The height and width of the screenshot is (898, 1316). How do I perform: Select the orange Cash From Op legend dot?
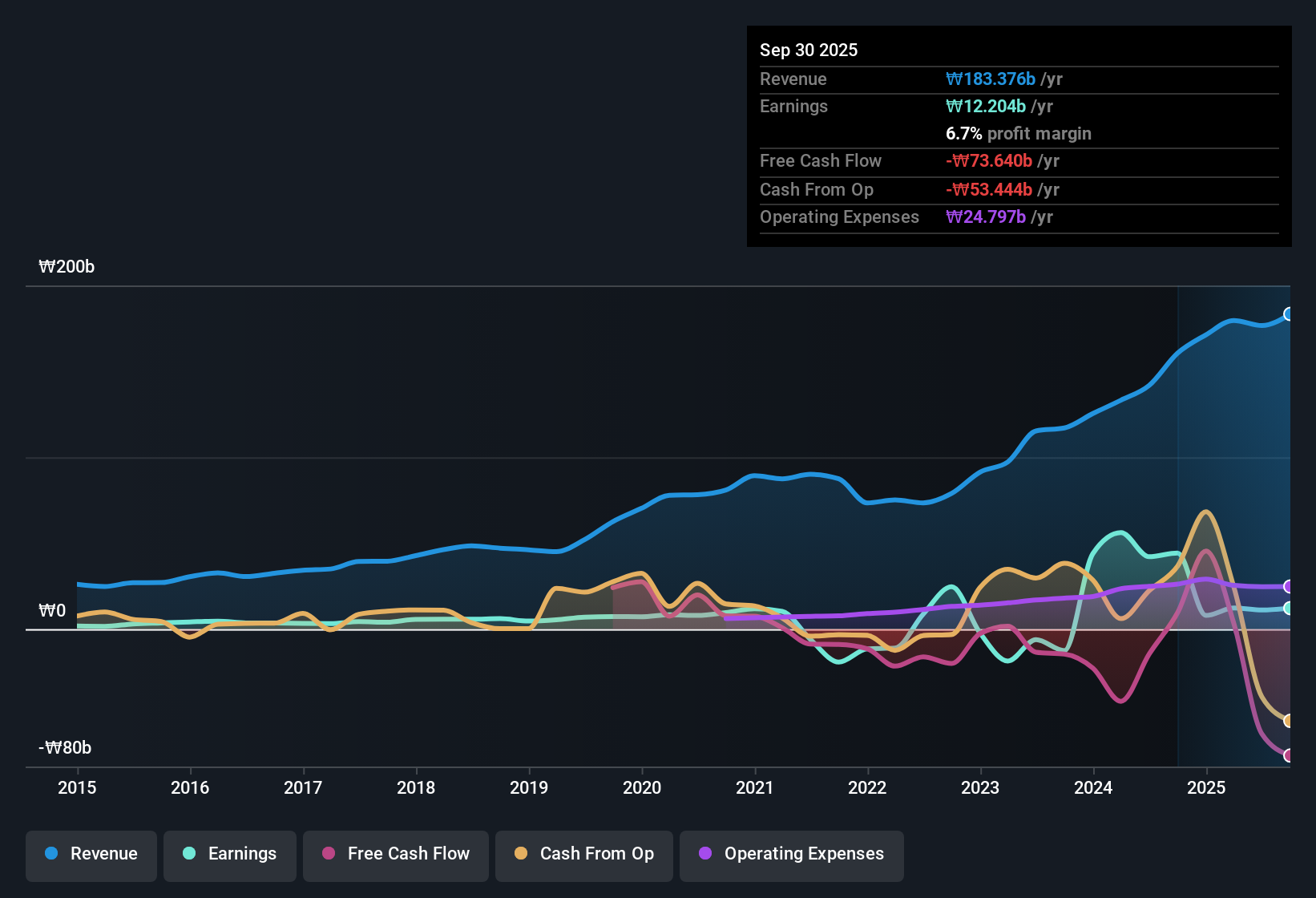click(520, 854)
